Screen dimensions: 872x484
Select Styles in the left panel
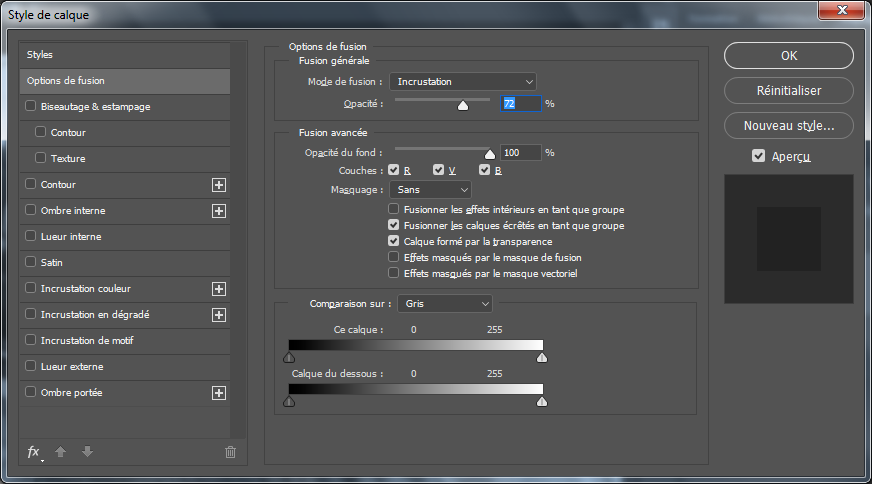125,55
